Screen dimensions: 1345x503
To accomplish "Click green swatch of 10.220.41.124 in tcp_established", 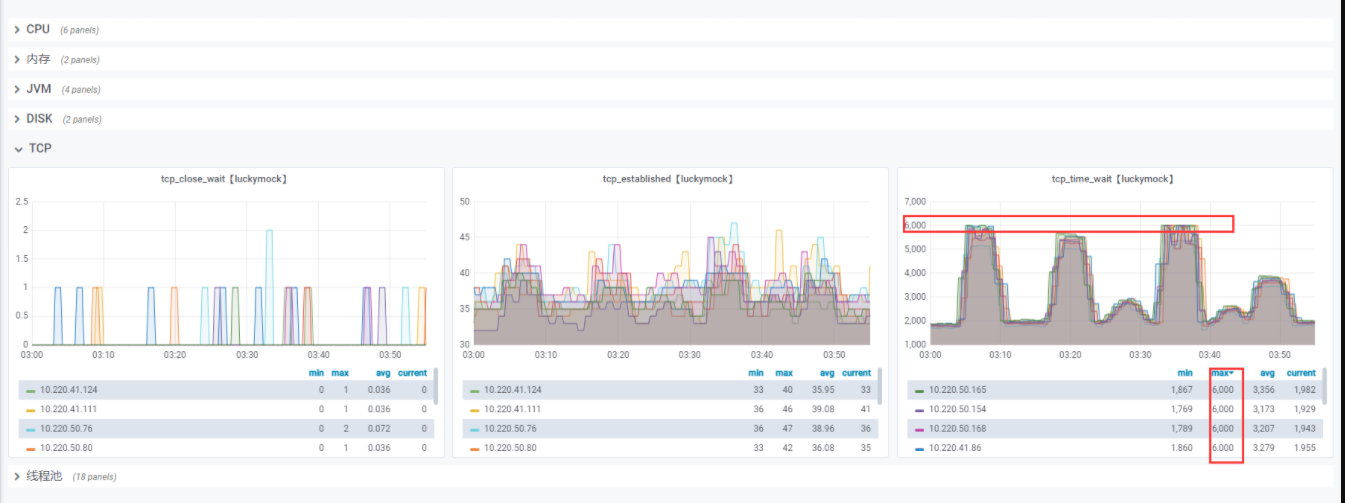I will (x=474, y=390).
